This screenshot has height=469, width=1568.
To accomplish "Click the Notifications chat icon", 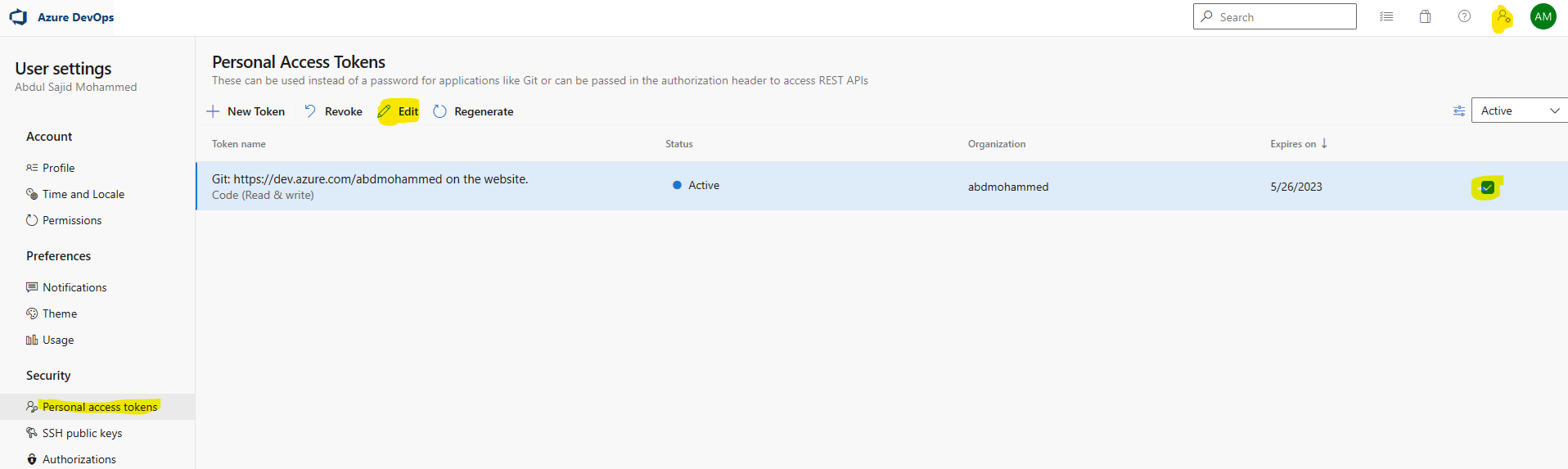I will 32,287.
